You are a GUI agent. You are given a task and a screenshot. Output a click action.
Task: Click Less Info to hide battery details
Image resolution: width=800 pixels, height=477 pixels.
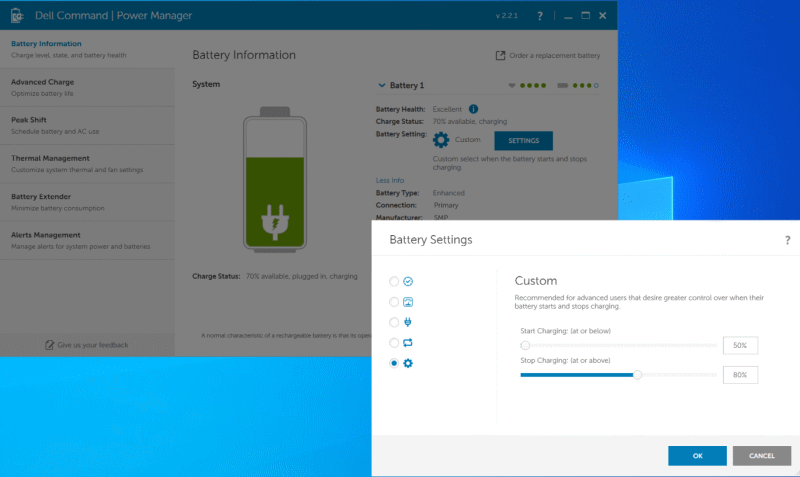click(390, 181)
